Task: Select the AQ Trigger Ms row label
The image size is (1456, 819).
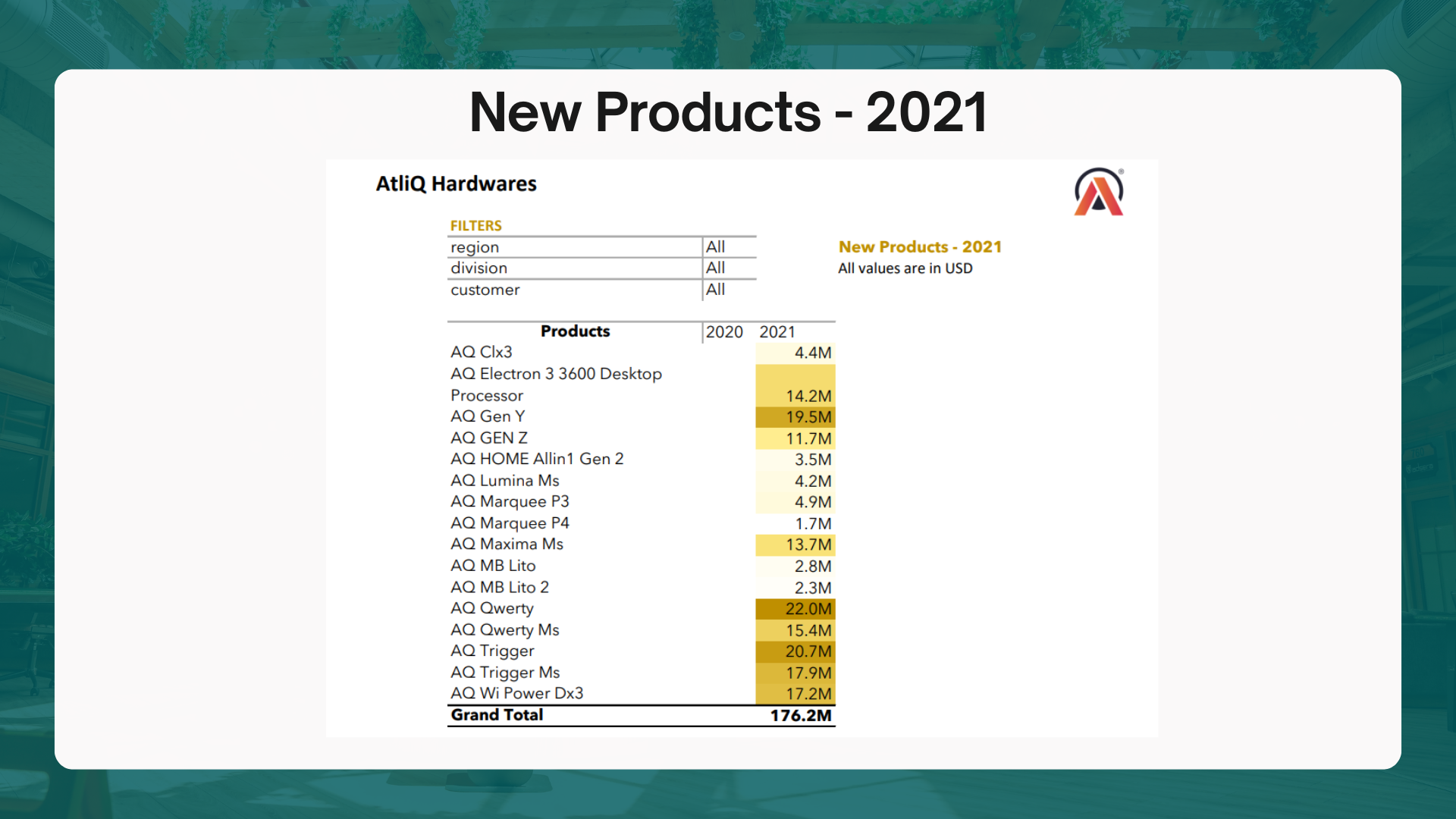Action: [x=505, y=673]
